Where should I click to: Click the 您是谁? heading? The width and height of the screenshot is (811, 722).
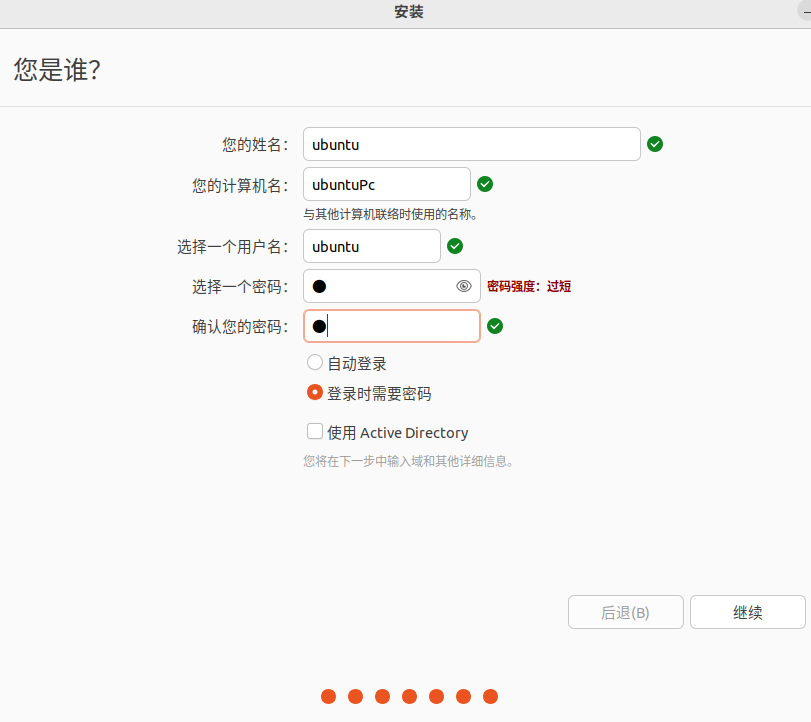coord(57,70)
